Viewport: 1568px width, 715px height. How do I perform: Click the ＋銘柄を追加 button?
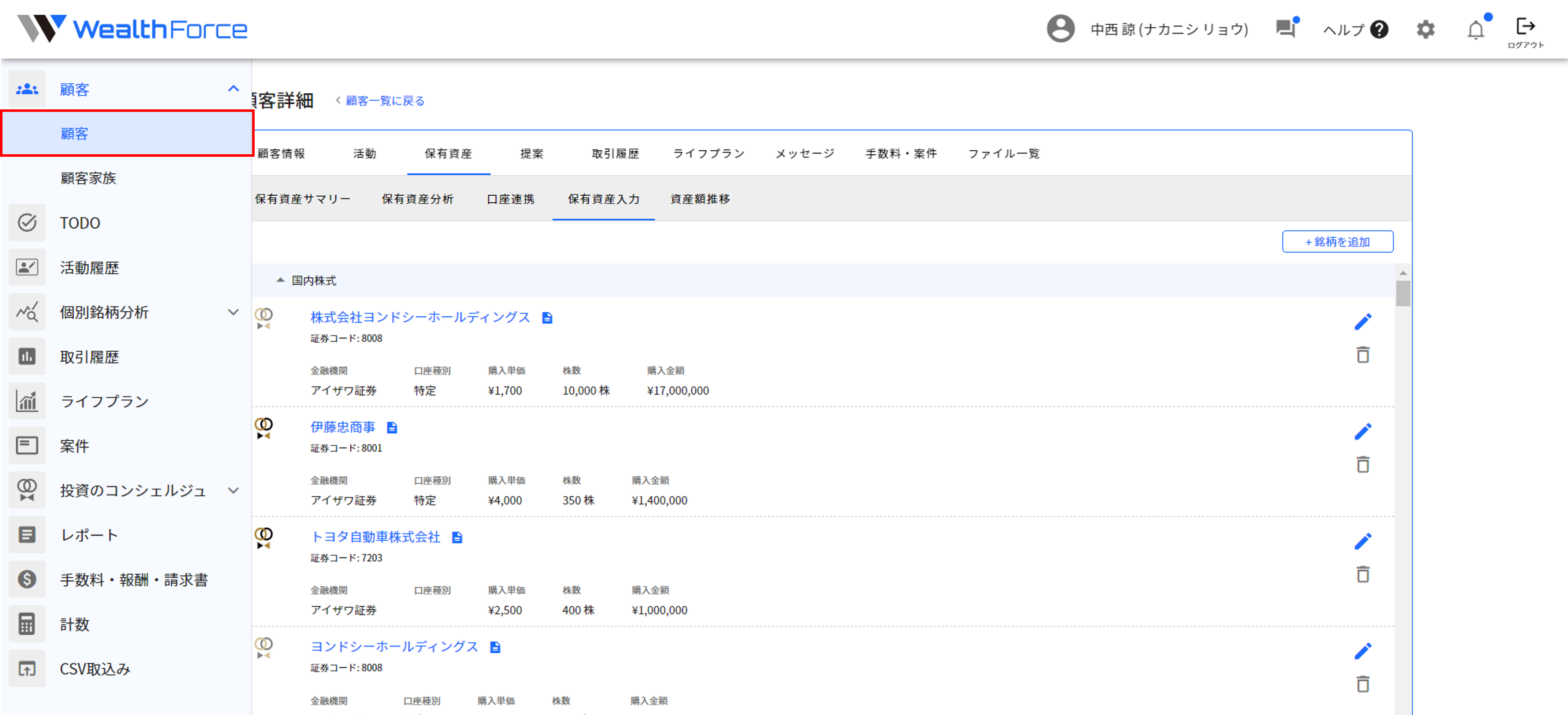(1337, 242)
